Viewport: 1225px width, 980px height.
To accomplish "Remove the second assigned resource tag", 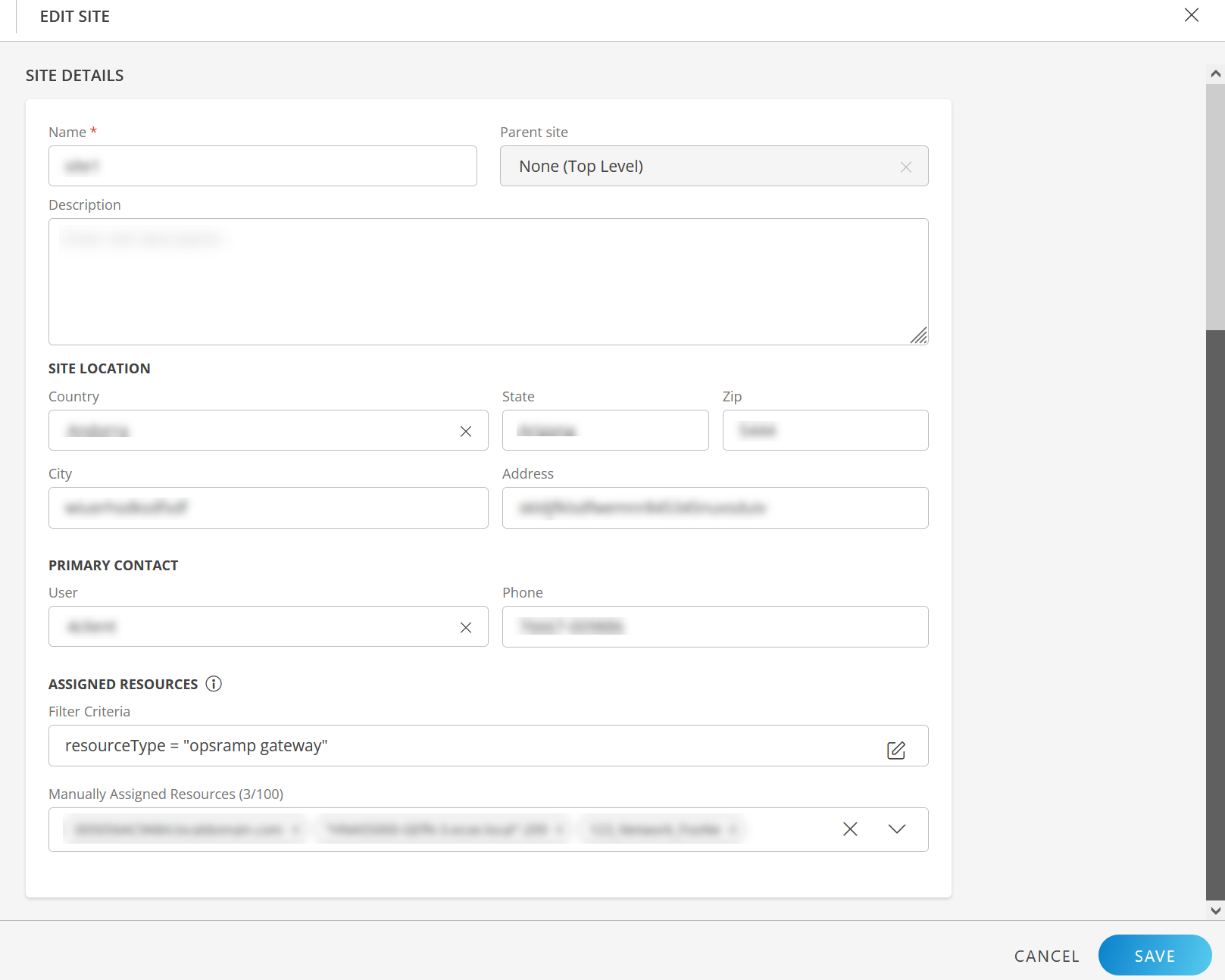I will pos(559,830).
